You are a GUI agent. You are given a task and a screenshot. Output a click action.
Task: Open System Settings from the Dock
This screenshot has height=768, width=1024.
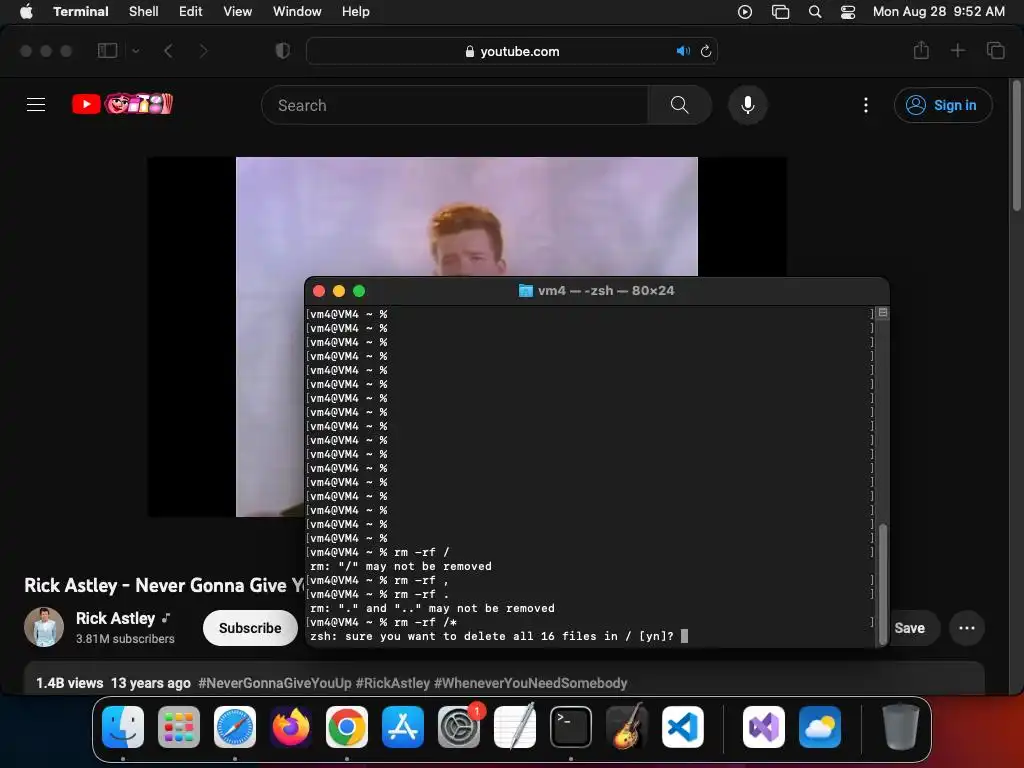tap(458, 727)
